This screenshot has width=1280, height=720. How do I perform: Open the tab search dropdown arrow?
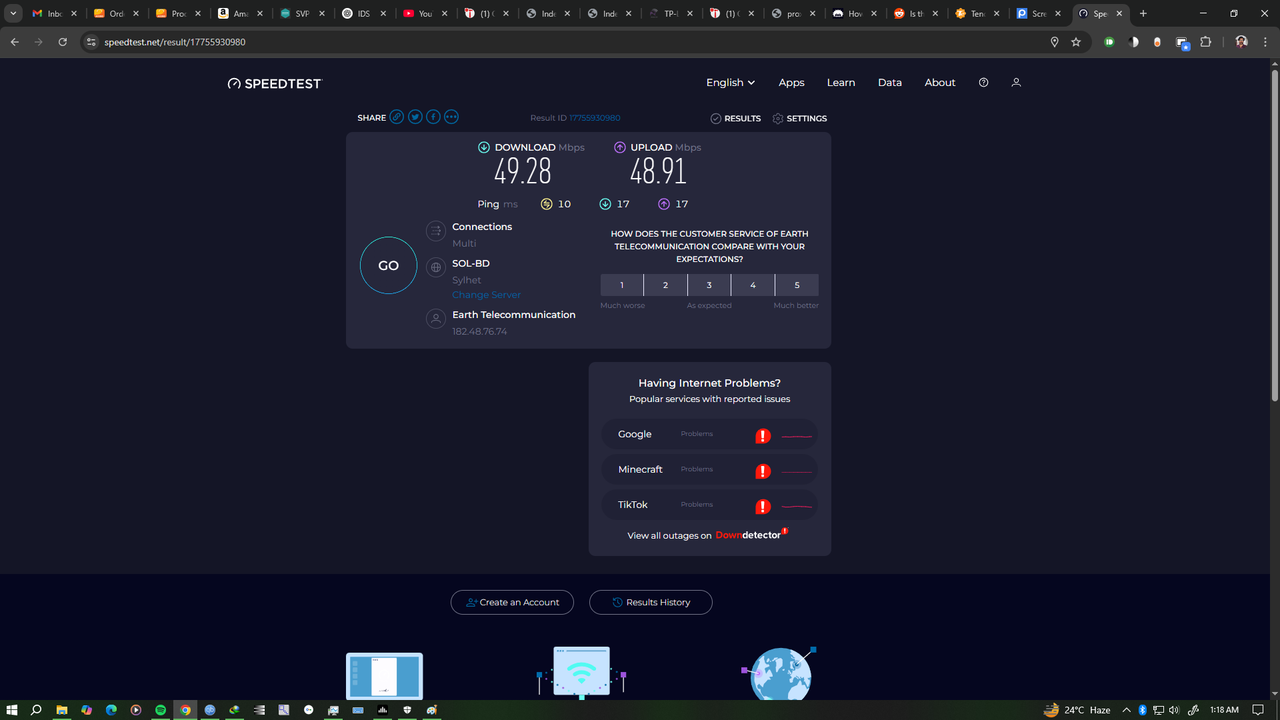pos(14,14)
